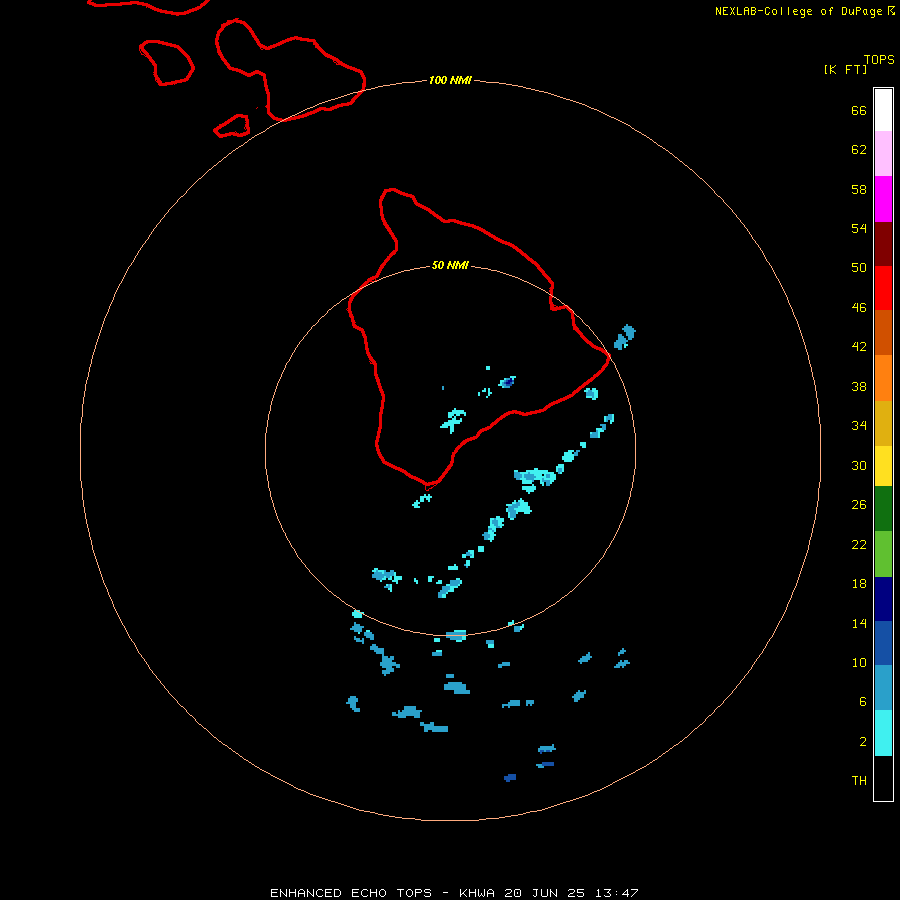This screenshot has width=900, height=900.
Task: Click the gold swatch between 34 and 38
Action: point(883,423)
